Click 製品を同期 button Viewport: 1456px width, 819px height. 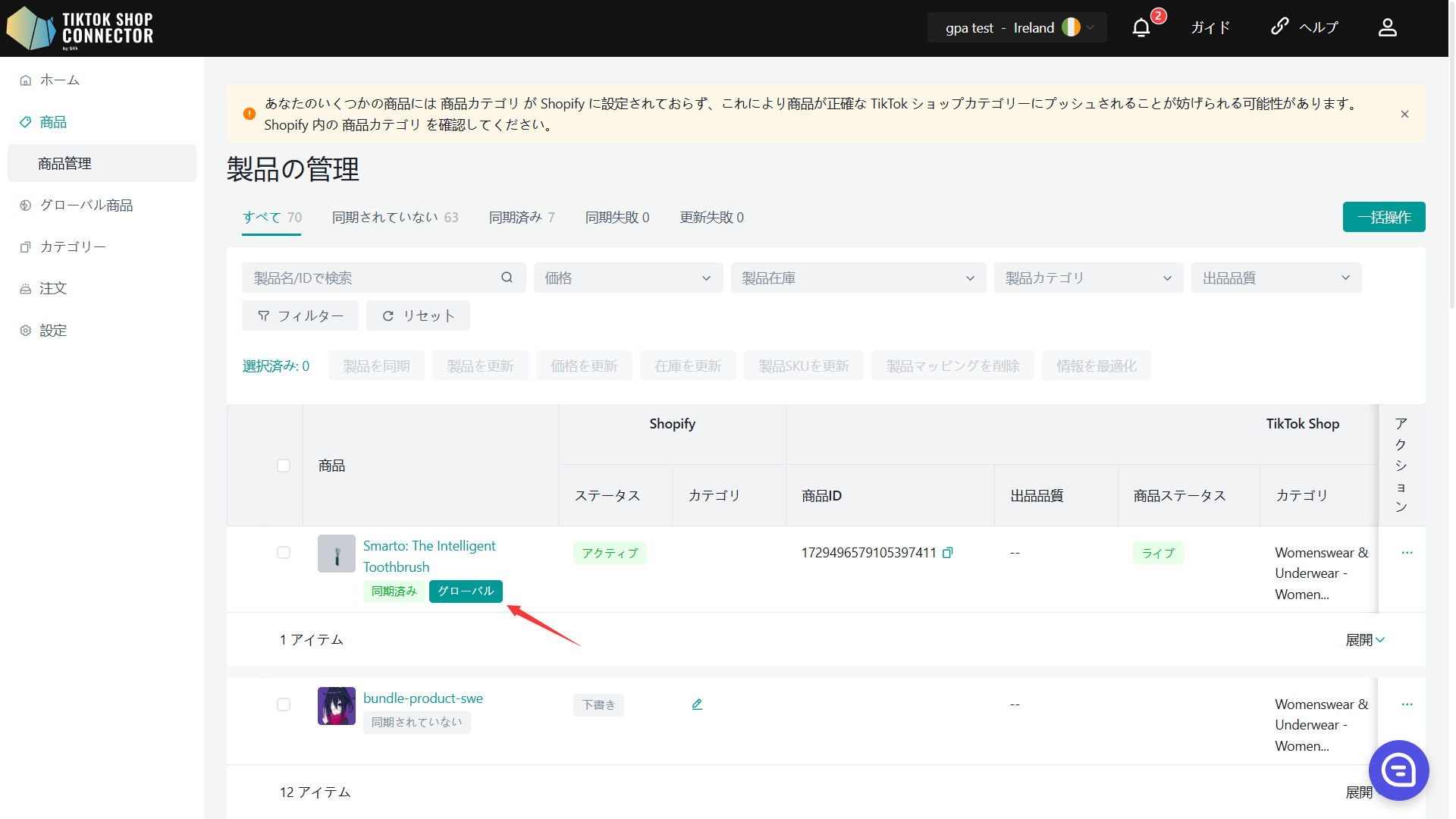pyautogui.click(x=376, y=366)
